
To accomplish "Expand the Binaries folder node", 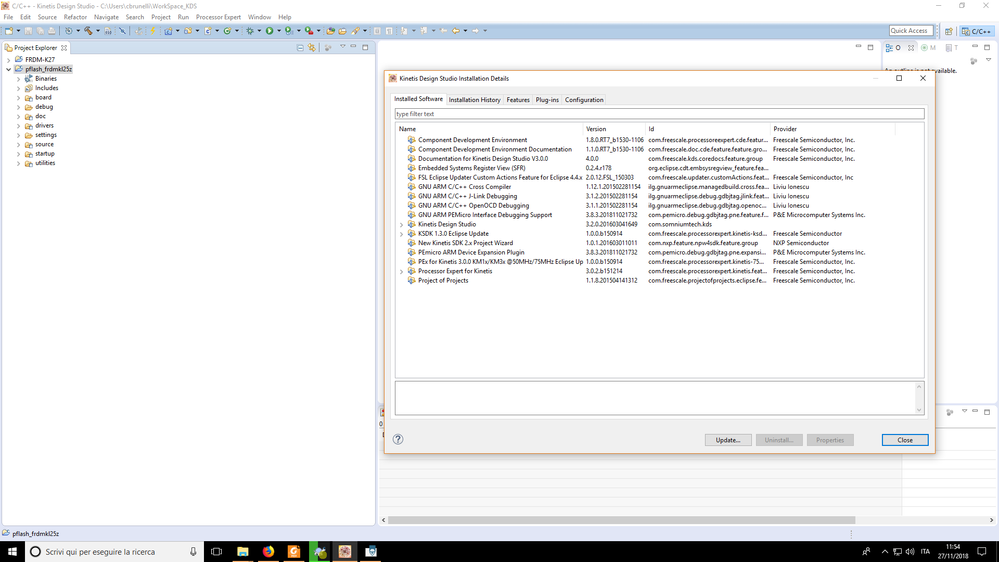I will coord(18,79).
